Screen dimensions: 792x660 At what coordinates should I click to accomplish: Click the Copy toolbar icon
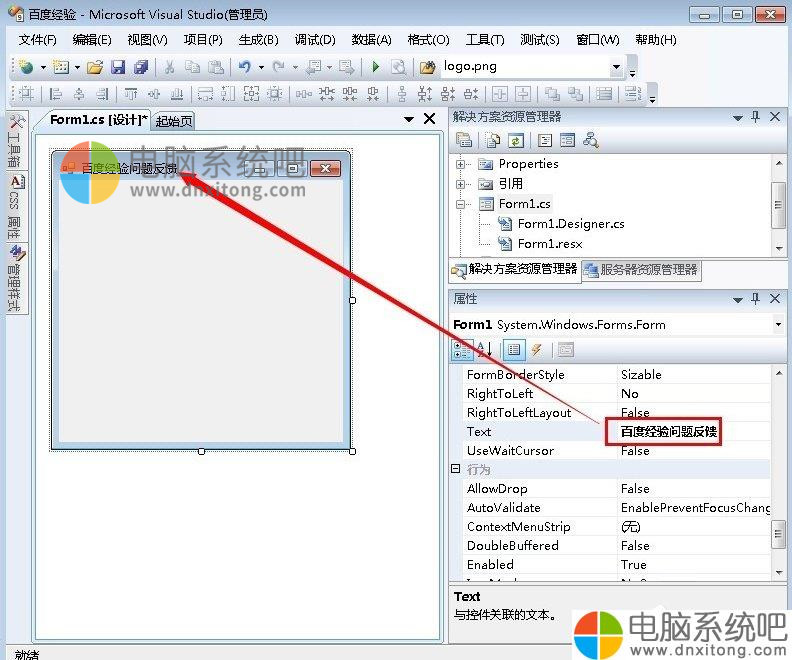pos(192,67)
